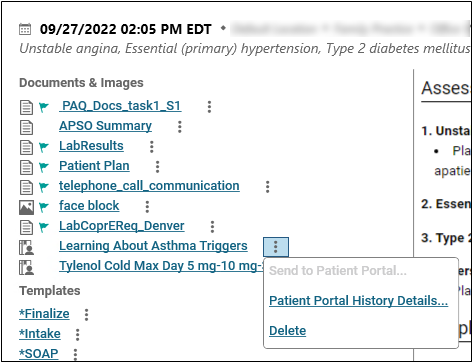Screen dimensions: 472x362
Task: Open the *Intake template link
Action: (40, 334)
